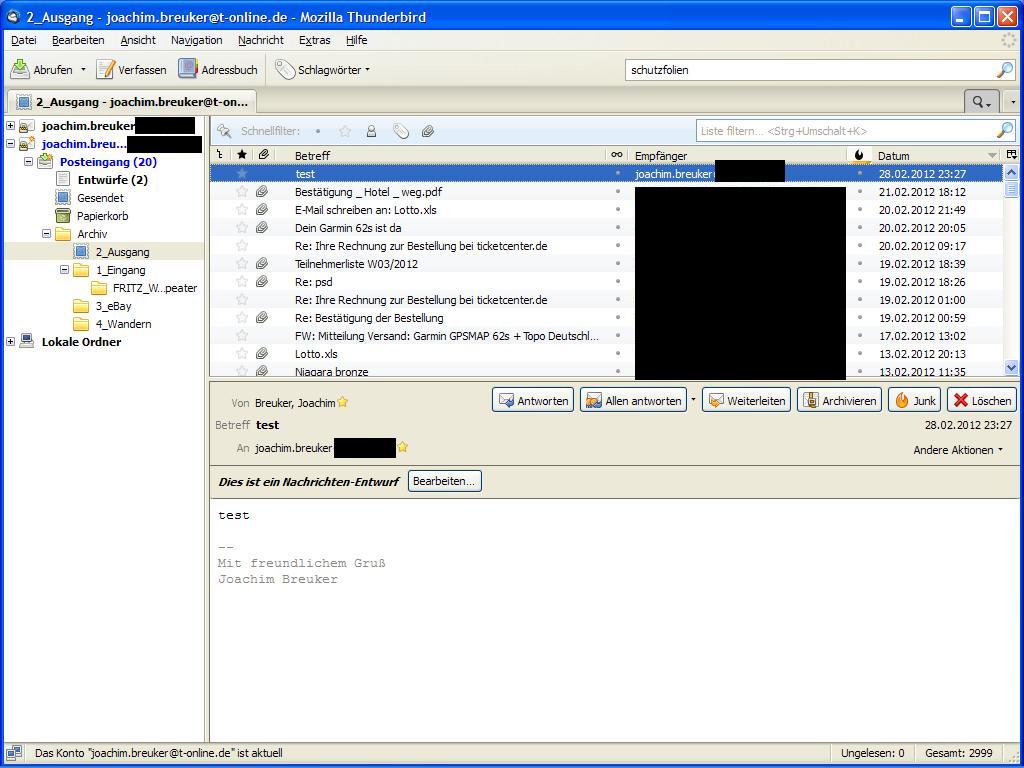Image resolution: width=1024 pixels, height=768 pixels.
Task: Open the tab bar search dropdown button
Action: click(982, 102)
